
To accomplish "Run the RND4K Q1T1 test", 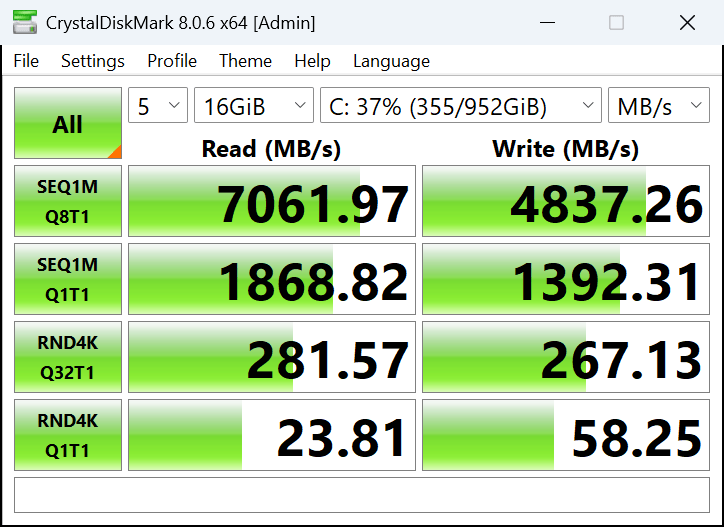I will [x=68, y=435].
